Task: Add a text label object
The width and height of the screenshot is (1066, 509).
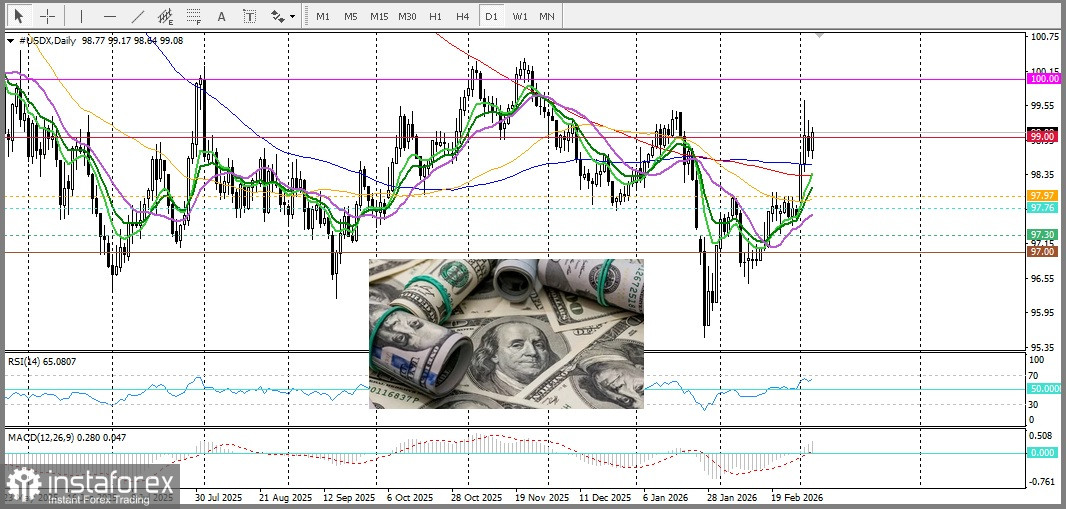Action: 249,16
